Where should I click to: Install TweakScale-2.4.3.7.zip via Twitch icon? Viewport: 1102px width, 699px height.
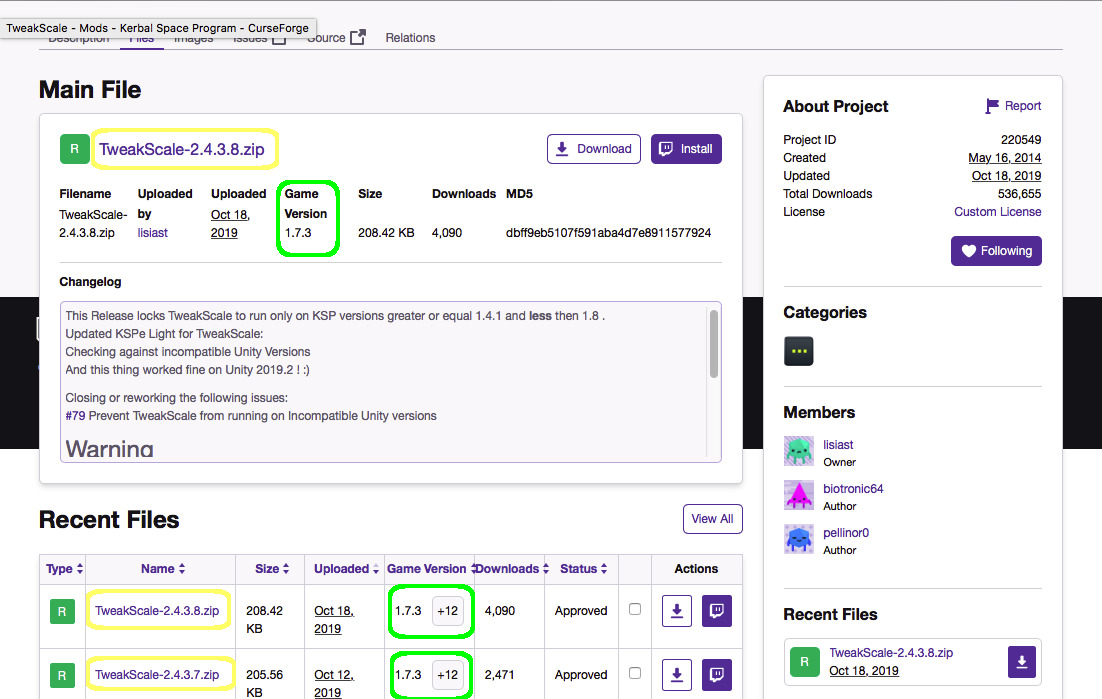[x=717, y=675]
